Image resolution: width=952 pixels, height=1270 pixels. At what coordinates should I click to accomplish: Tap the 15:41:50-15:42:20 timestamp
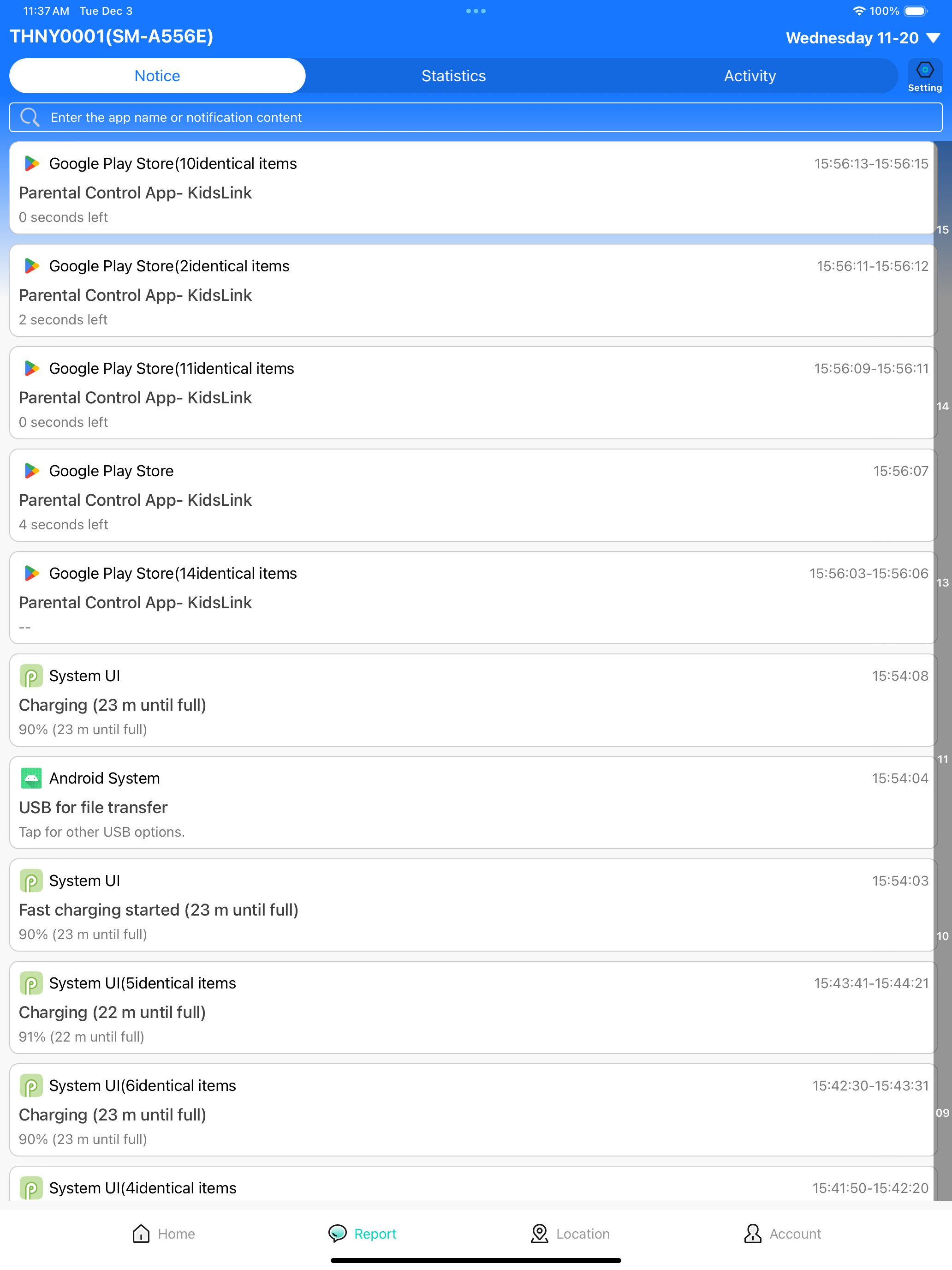pos(870,1188)
